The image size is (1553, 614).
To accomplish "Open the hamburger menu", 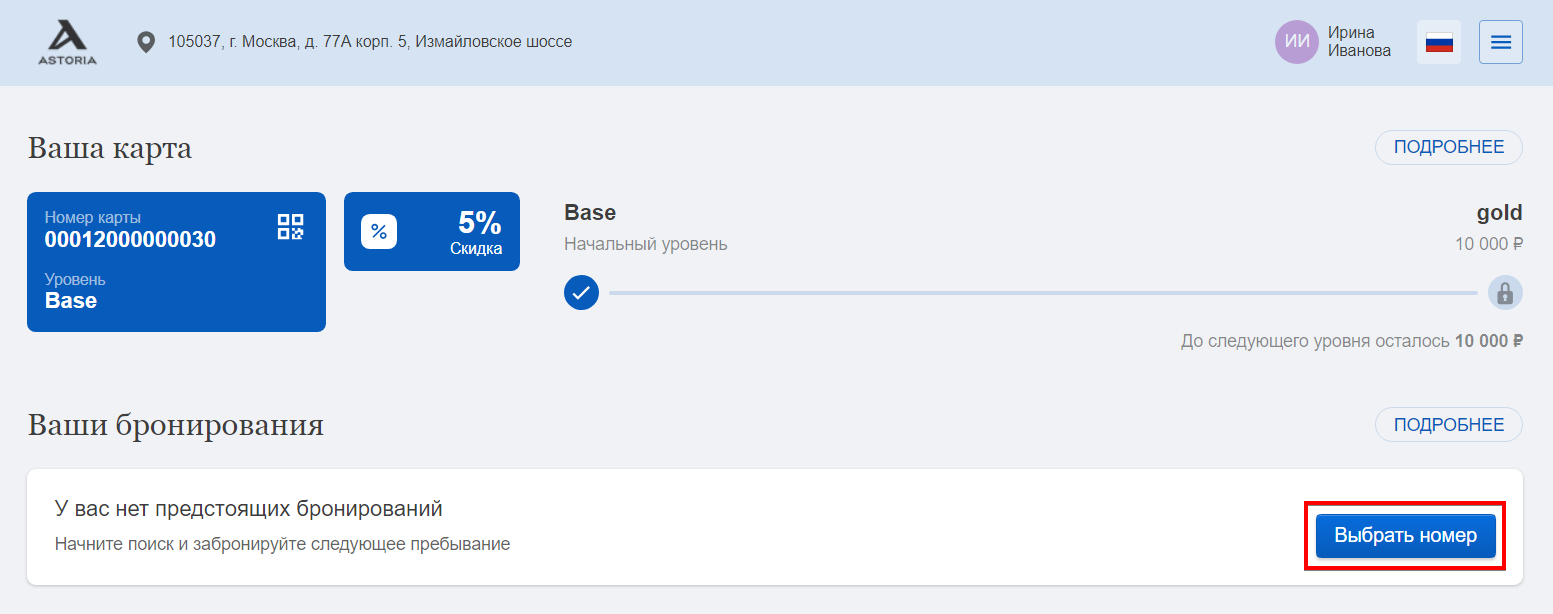I will 1501,42.
